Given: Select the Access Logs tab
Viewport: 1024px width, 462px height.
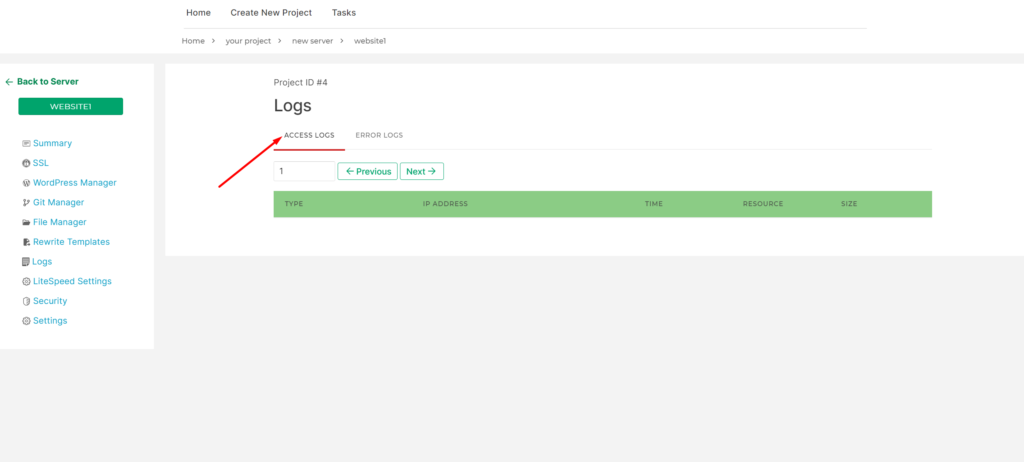Looking at the screenshot, I should [309, 135].
